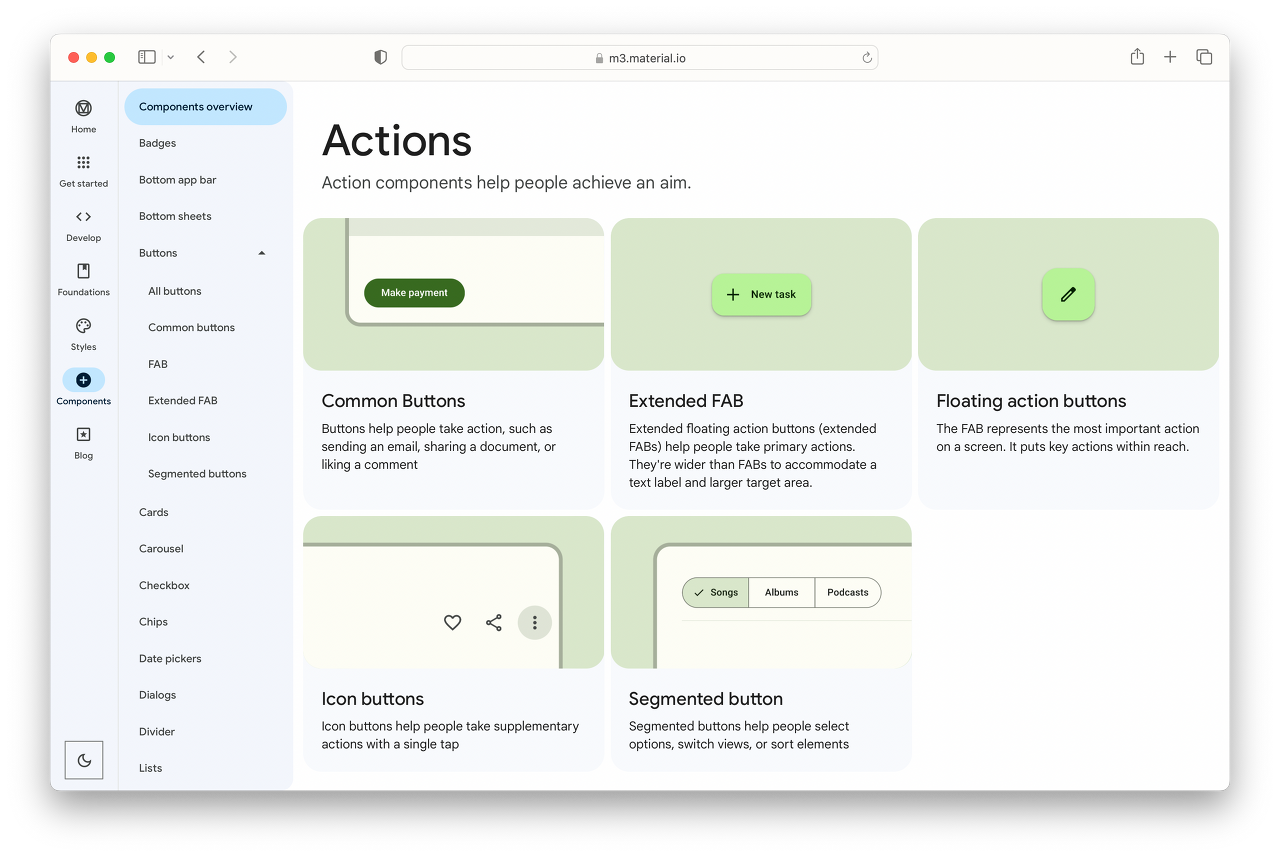
Task: Open the Common Buttons card title
Action: [393, 401]
